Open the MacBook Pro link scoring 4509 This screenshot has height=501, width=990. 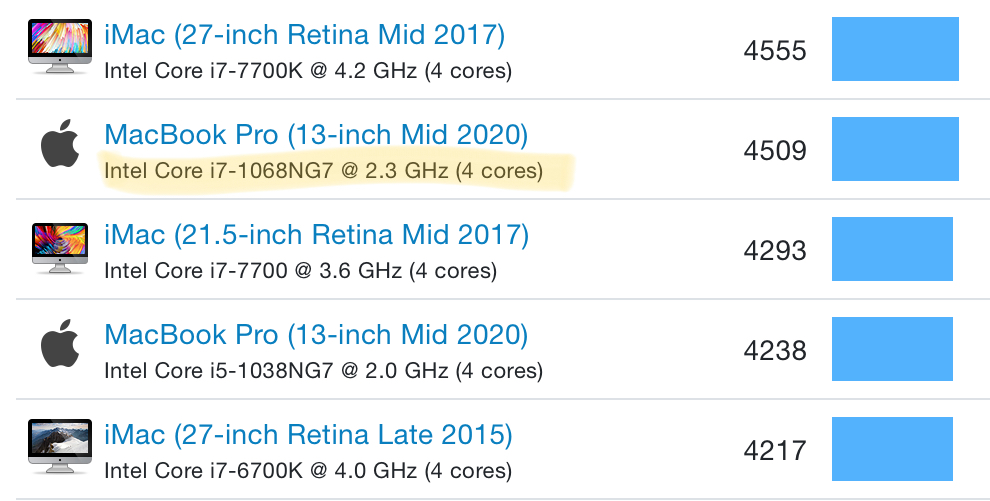pyautogui.click(x=316, y=134)
